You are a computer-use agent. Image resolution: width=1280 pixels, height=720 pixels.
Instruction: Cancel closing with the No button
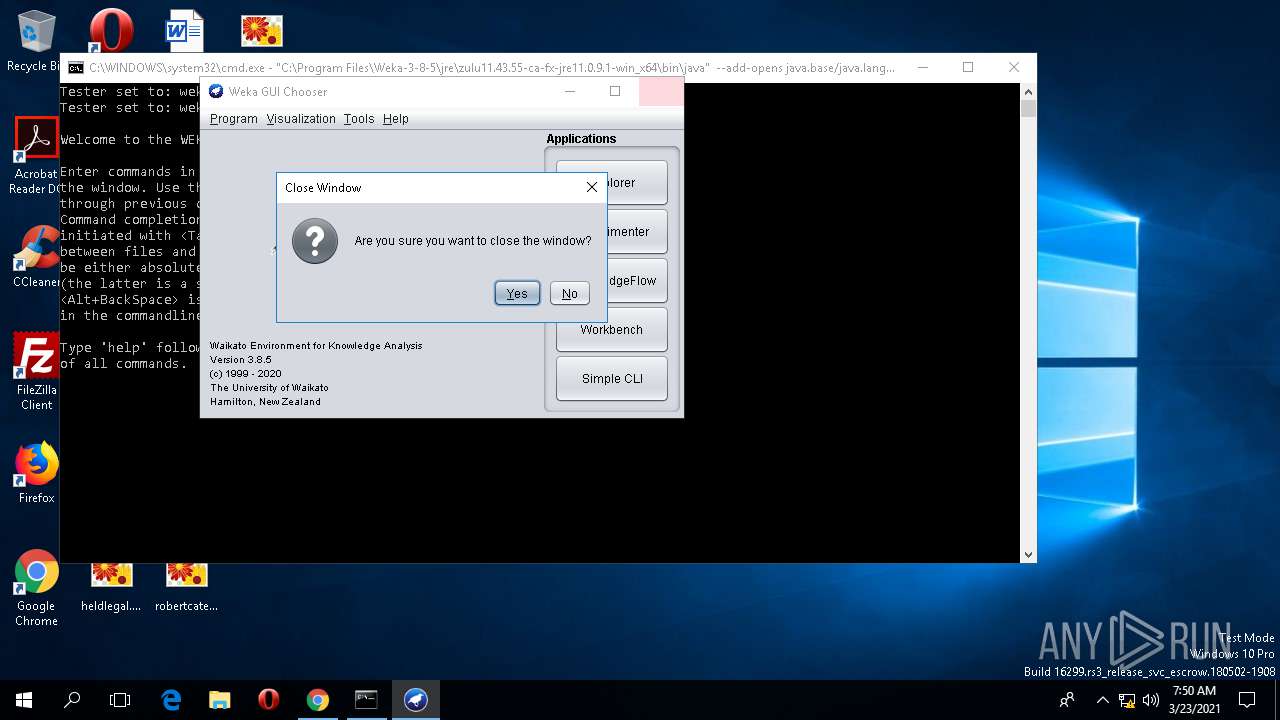569,293
